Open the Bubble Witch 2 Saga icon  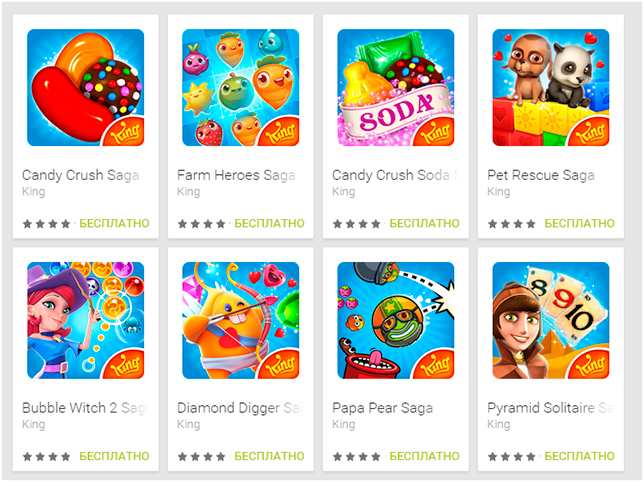pos(85,320)
